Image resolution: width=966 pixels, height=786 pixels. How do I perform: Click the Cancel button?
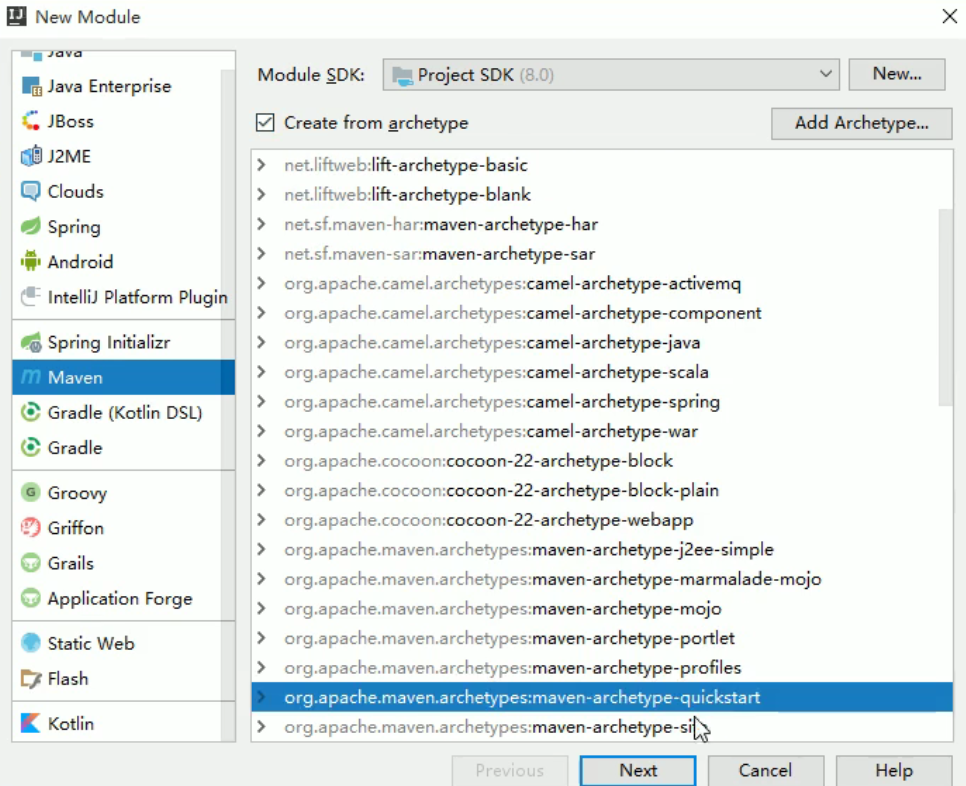coord(766,771)
